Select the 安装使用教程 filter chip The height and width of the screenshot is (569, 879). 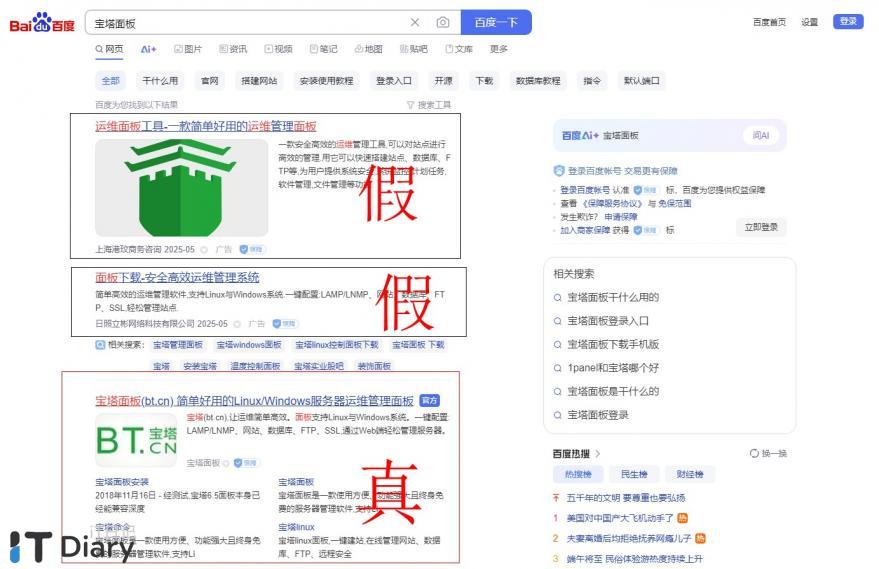(326, 81)
